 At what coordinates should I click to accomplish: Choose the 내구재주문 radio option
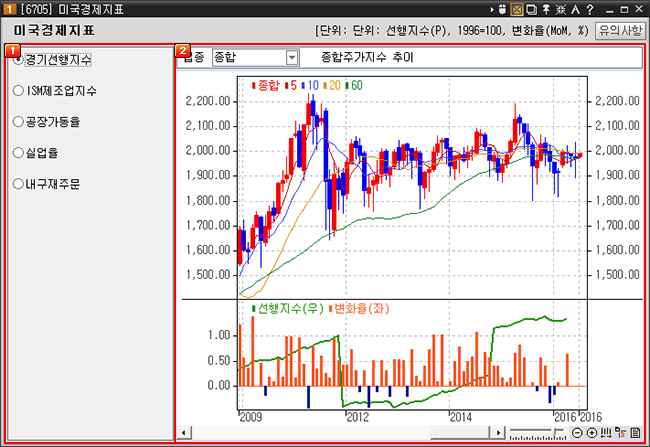coord(18,185)
